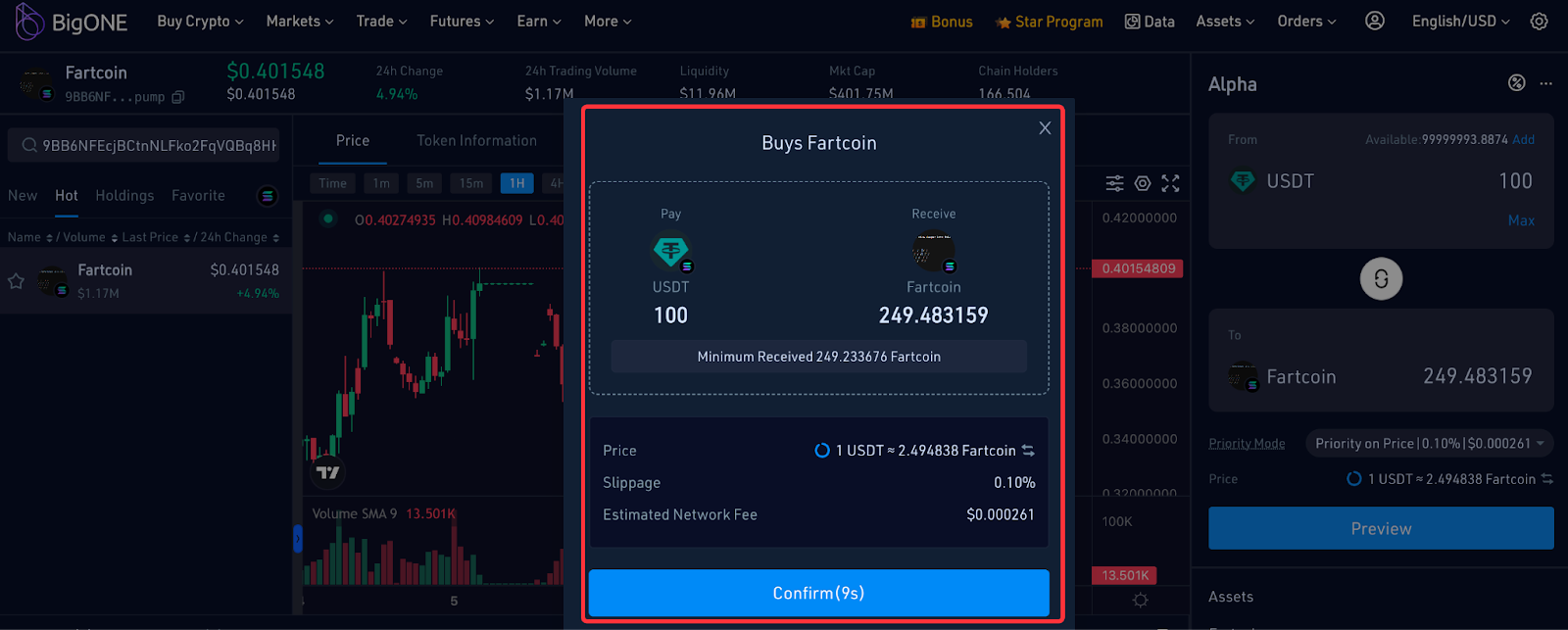Screen dimensions: 1568x630
Task: Open the user account profile icon
Action: 1375,21
